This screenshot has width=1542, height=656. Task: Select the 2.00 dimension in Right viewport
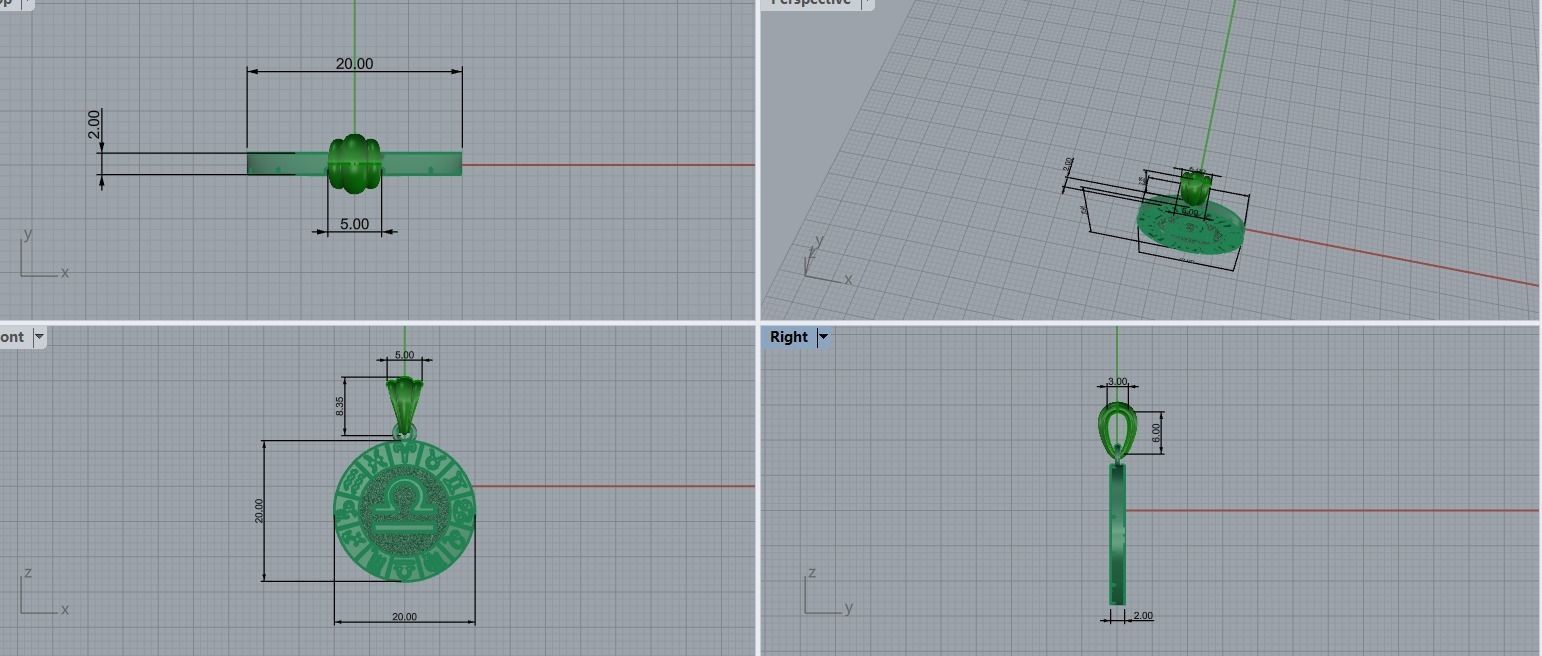click(1143, 616)
